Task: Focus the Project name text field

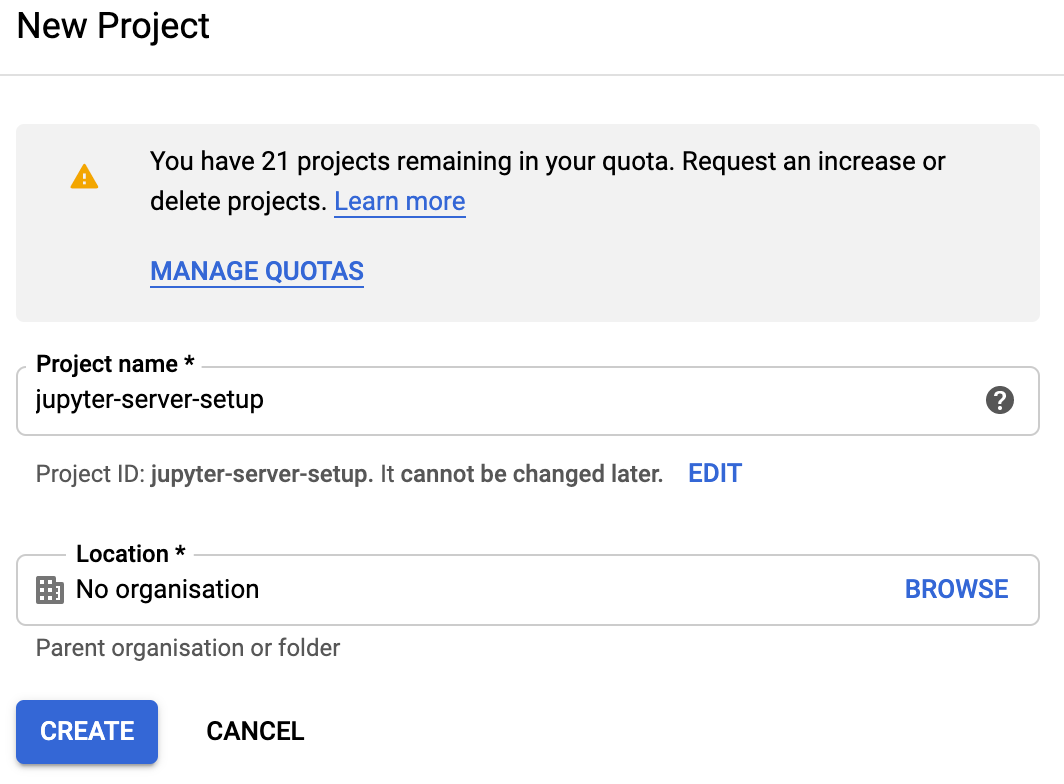Action: (x=500, y=401)
